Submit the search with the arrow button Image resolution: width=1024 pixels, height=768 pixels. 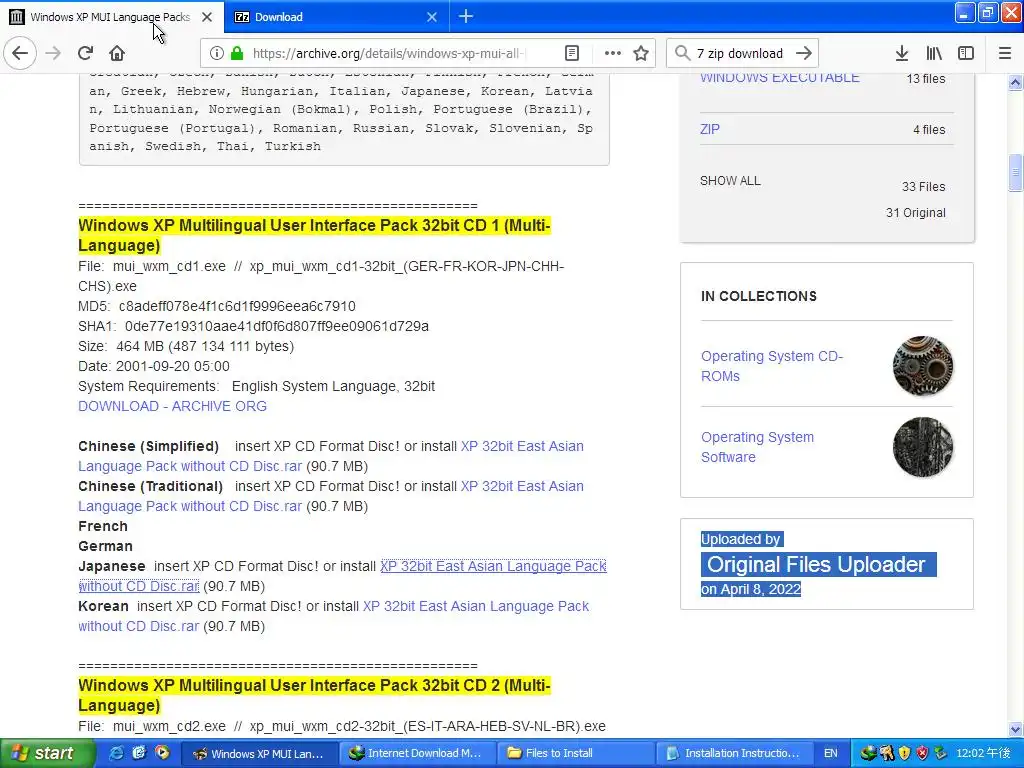(804, 53)
